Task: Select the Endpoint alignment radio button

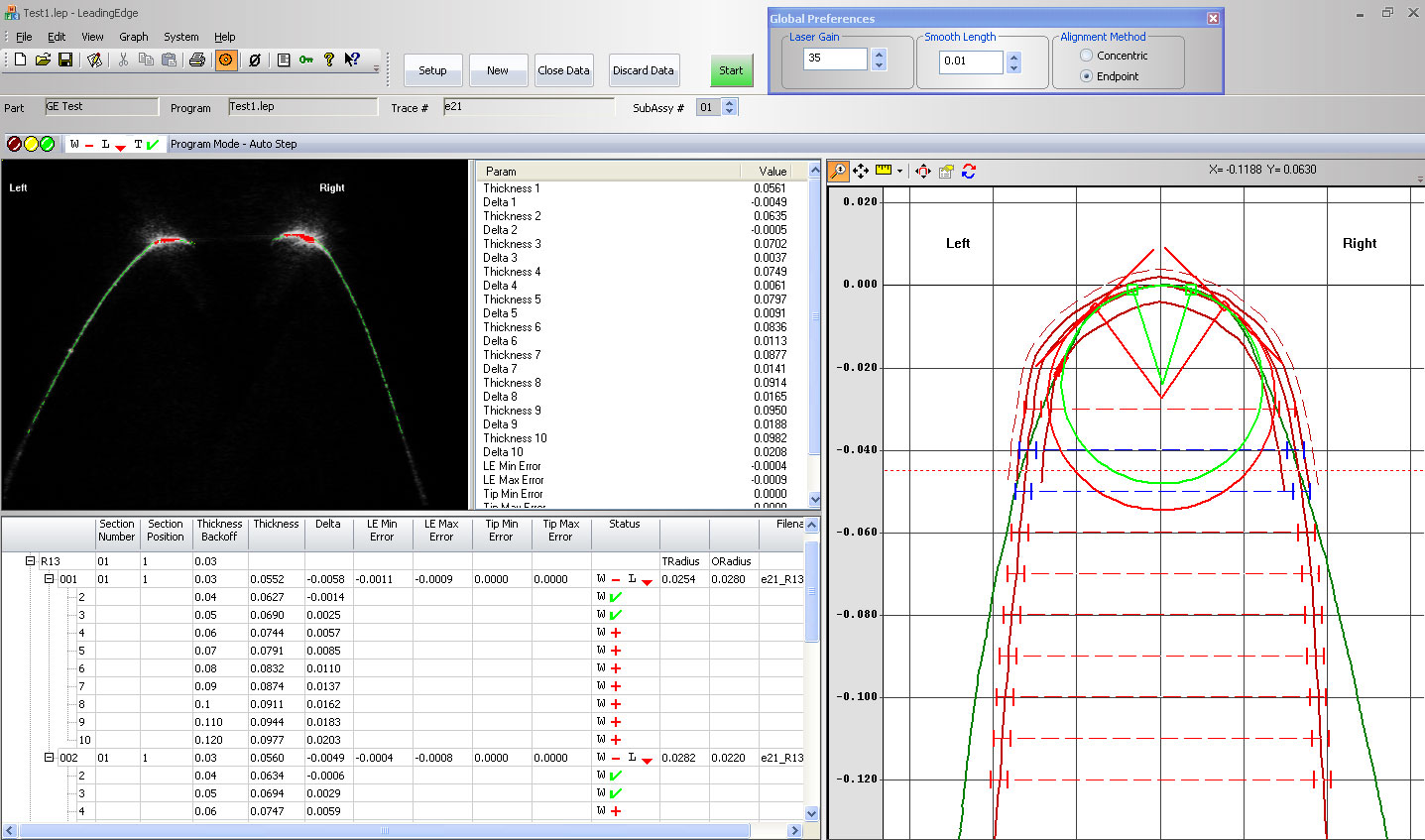Action: click(x=1086, y=76)
